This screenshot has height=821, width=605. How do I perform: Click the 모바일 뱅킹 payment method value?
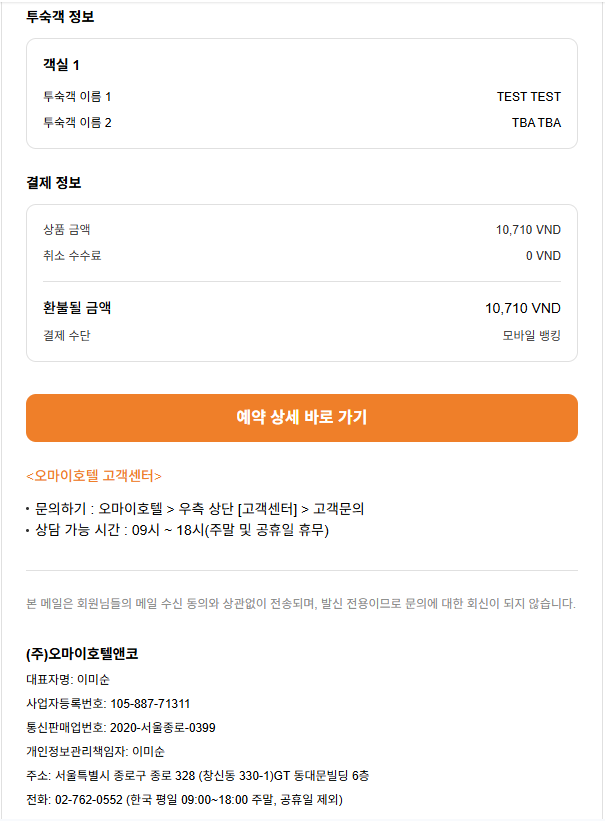click(531, 335)
